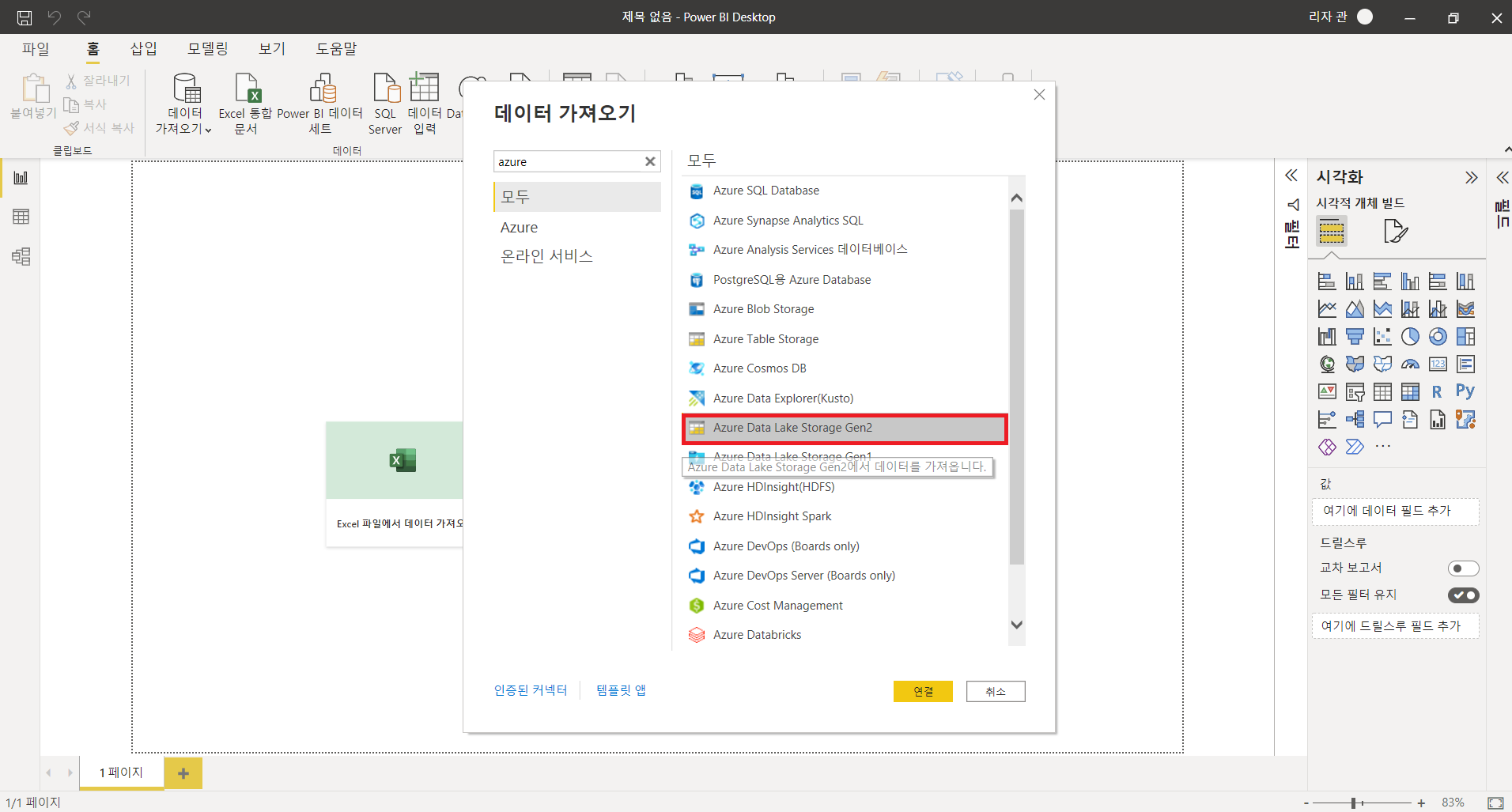
Task: Toggle keep all filters (모든 필터 유지) switch
Action: pyautogui.click(x=1463, y=595)
